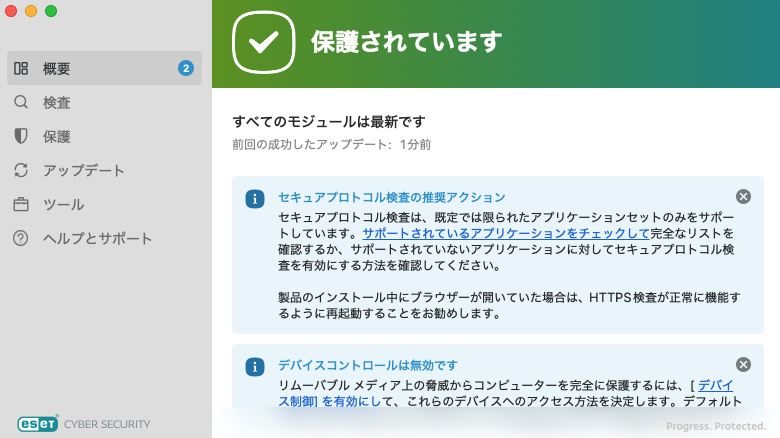Click the Protection (保護) shield icon

(20, 136)
